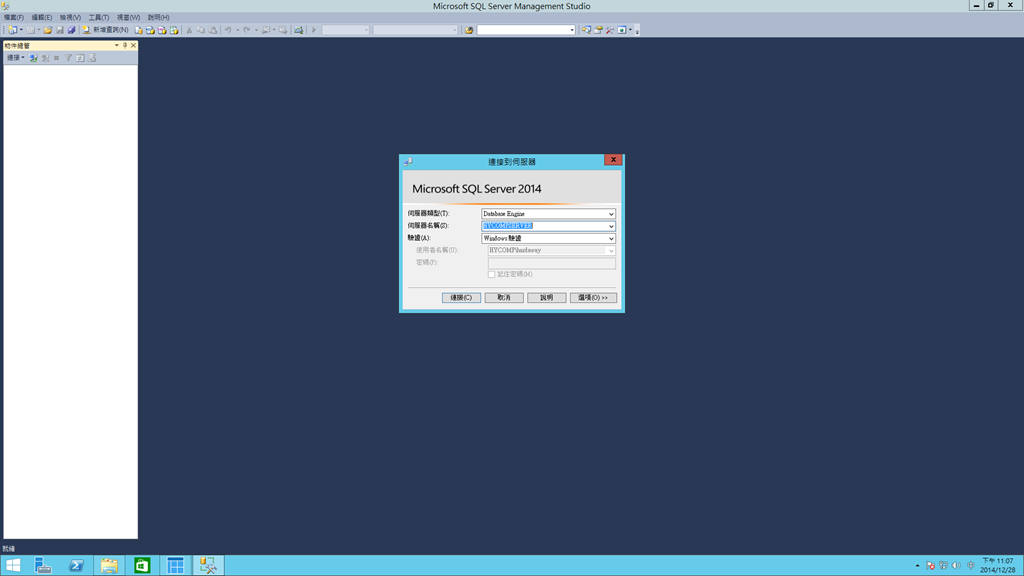Click the server name text field
Viewport: 1024px width, 576px height.
(x=544, y=226)
